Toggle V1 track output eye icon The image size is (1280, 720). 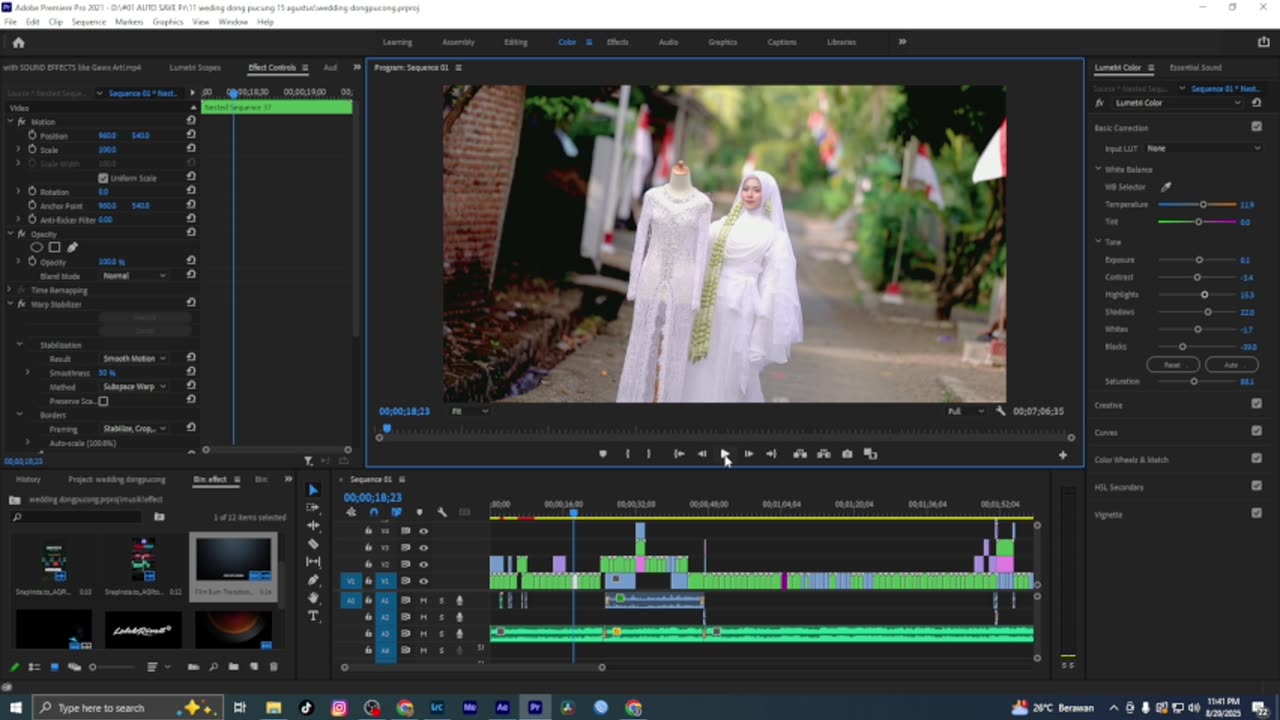pos(423,580)
